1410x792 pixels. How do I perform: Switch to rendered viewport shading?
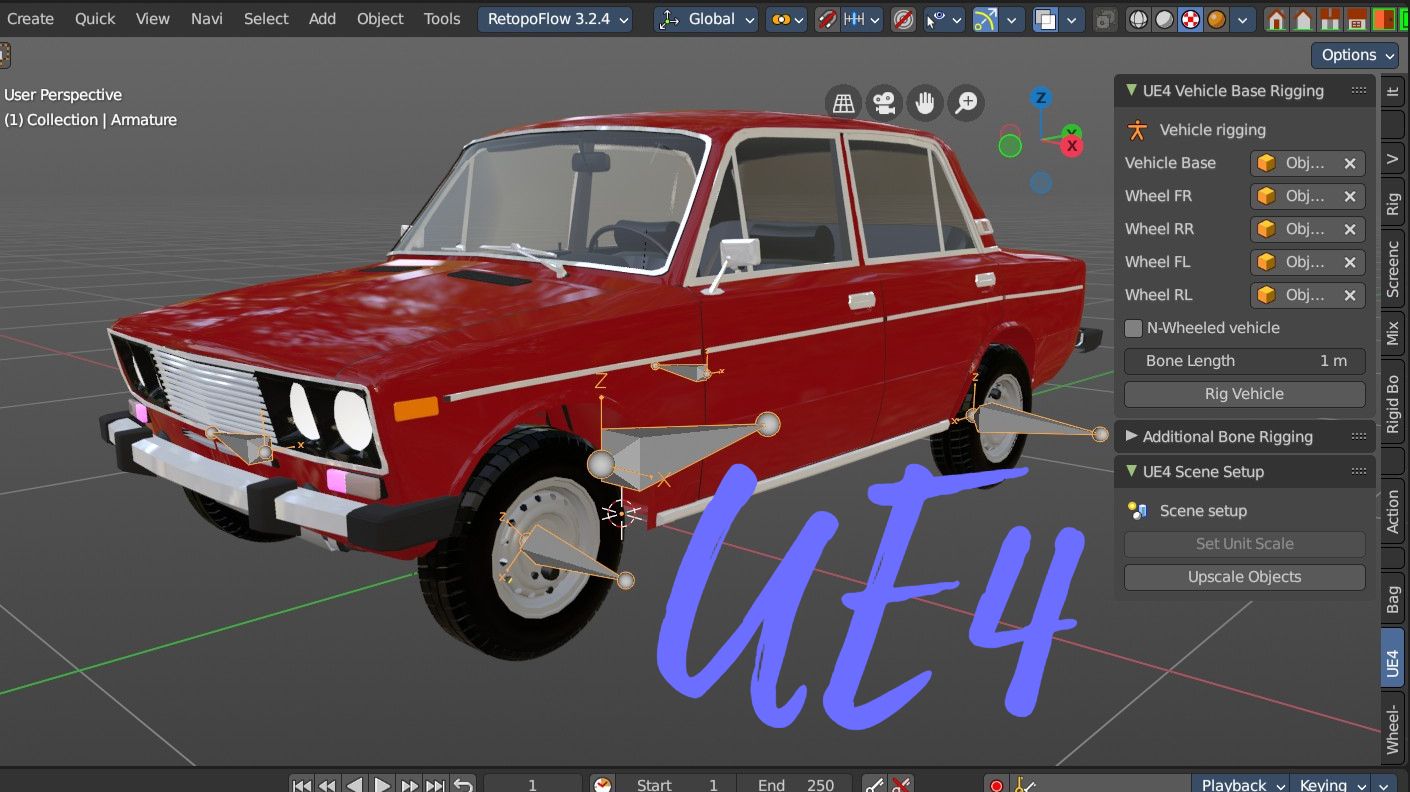(x=1216, y=19)
